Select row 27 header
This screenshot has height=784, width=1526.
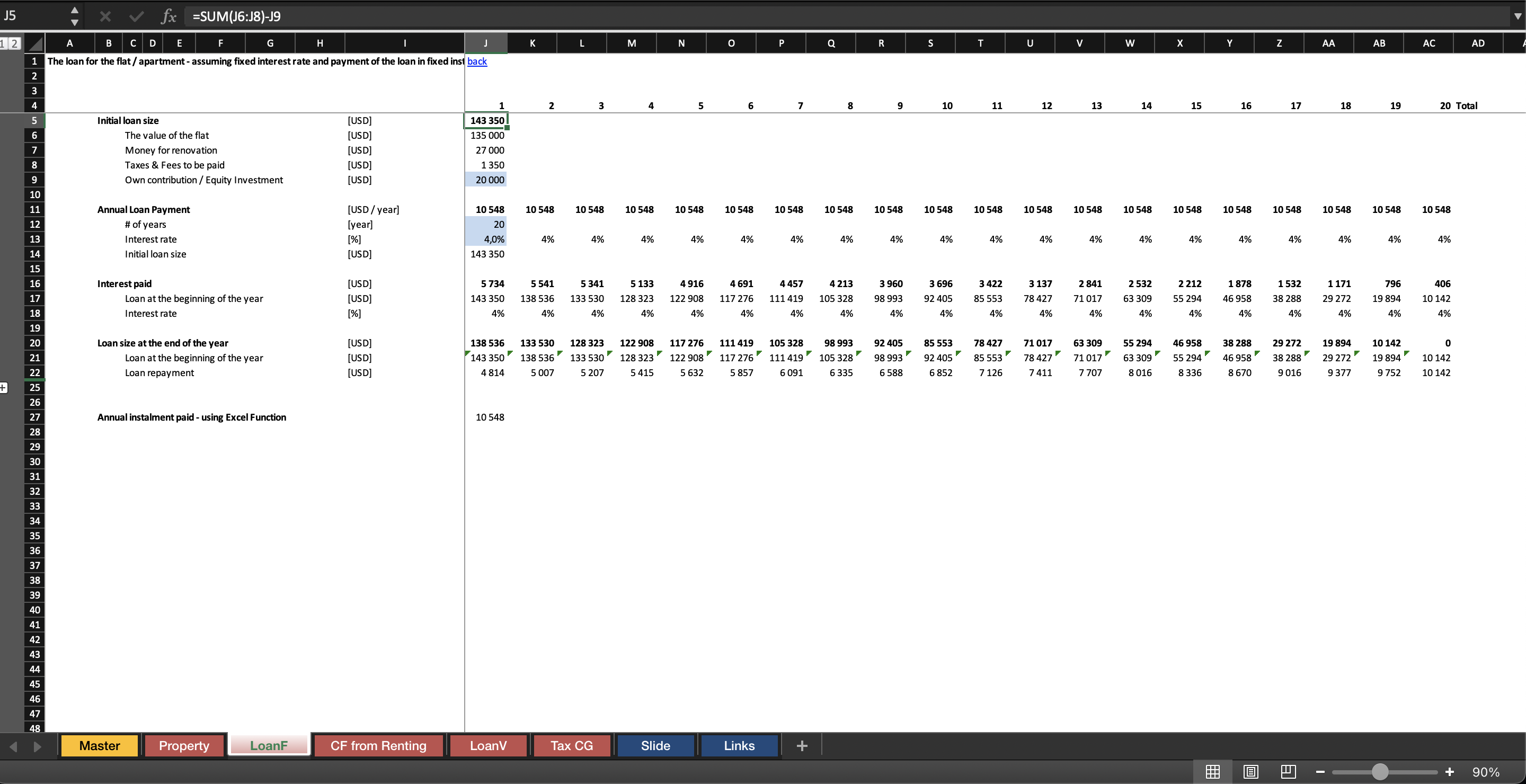click(34, 417)
